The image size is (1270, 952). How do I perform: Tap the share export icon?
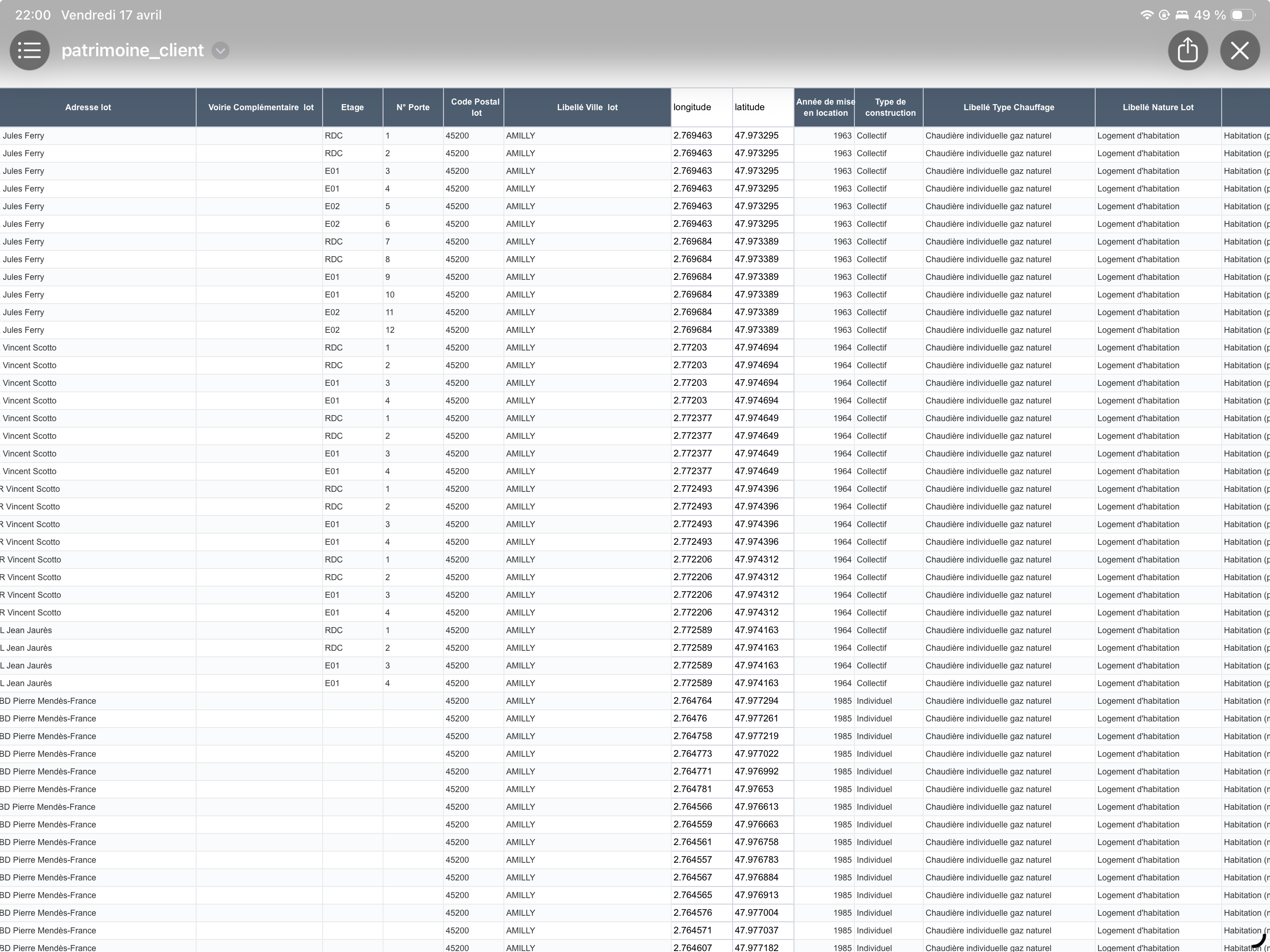point(1187,51)
